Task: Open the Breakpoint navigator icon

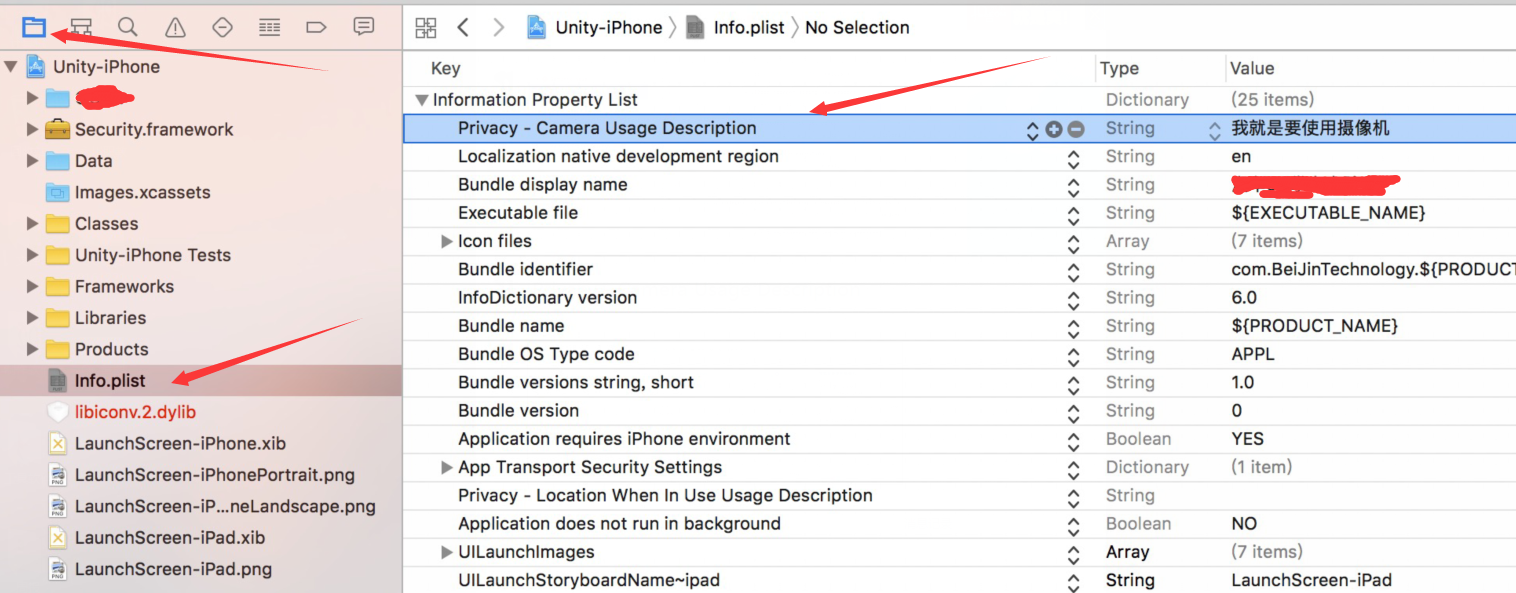Action: (x=316, y=27)
